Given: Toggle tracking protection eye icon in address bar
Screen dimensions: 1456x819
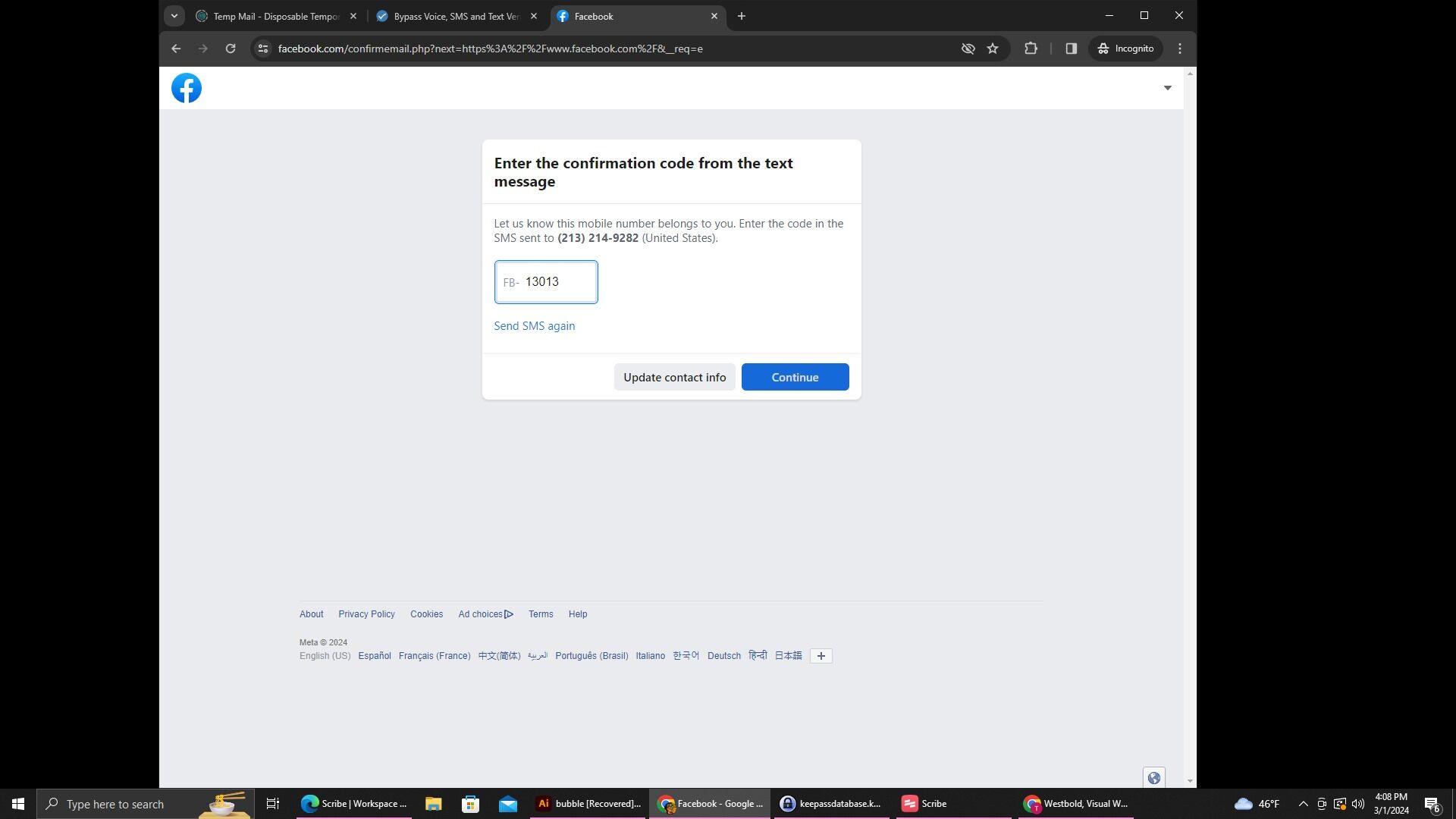Looking at the screenshot, I should point(968,48).
